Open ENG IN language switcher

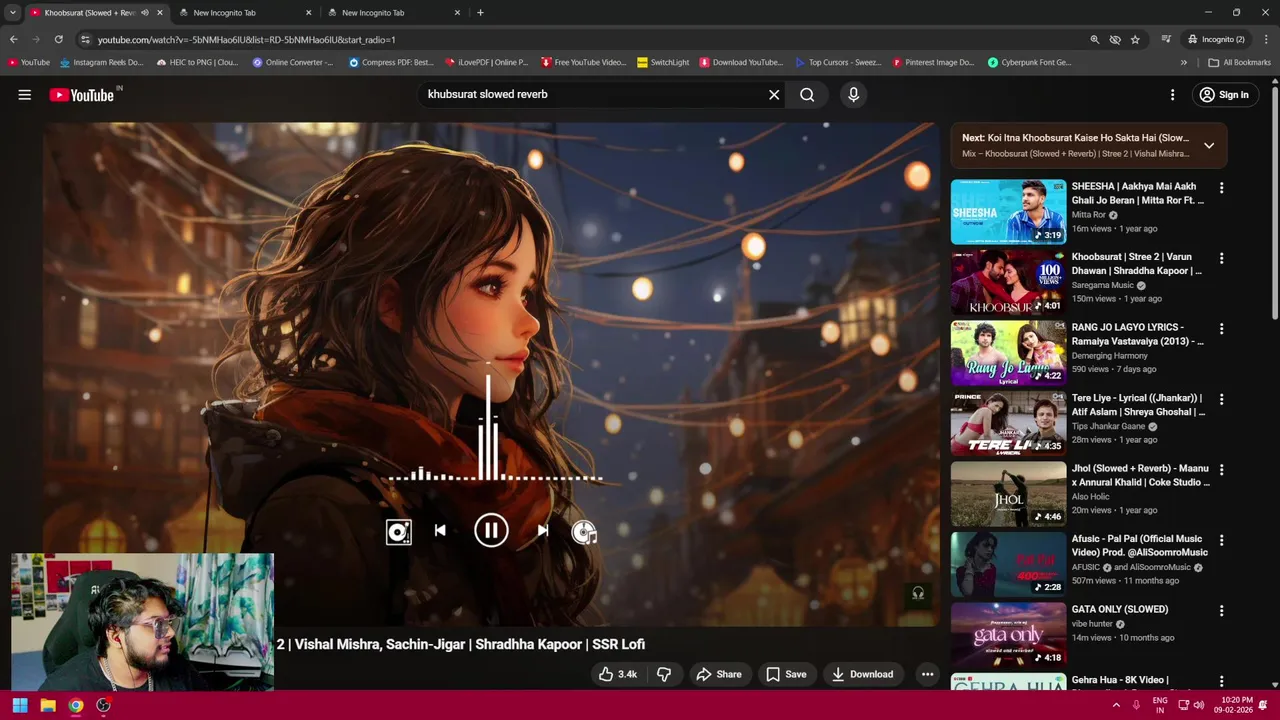[x=1160, y=705]
